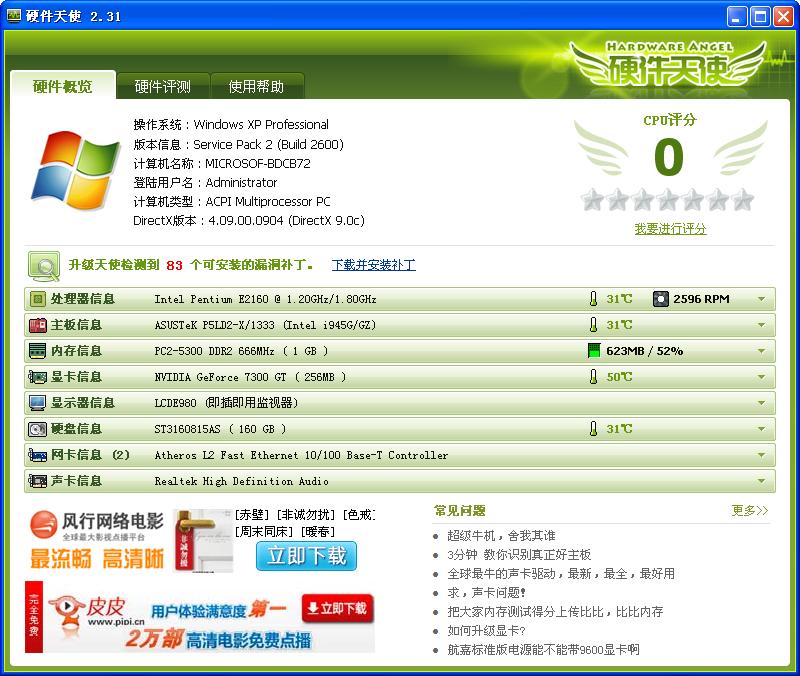The height and width of the screenshot is (676, 800).
Task: Click the ASUSTeK P5LD2-X/1333 motherboard text
Action: click(x=265, y=325)
